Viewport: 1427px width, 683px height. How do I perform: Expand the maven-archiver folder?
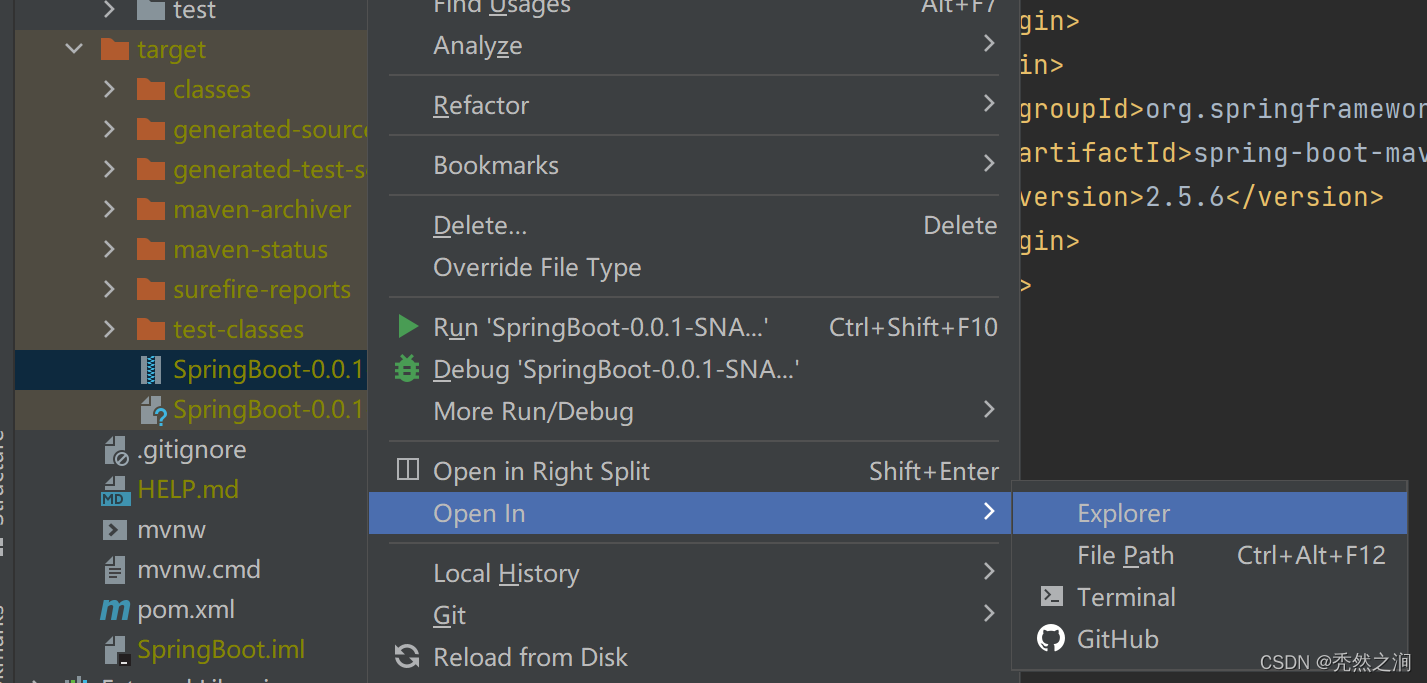109,209
